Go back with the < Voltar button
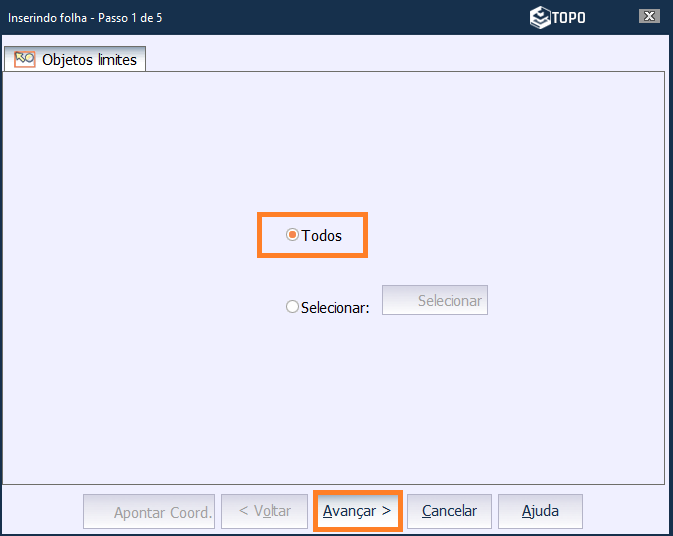 [x=265, y=511]
